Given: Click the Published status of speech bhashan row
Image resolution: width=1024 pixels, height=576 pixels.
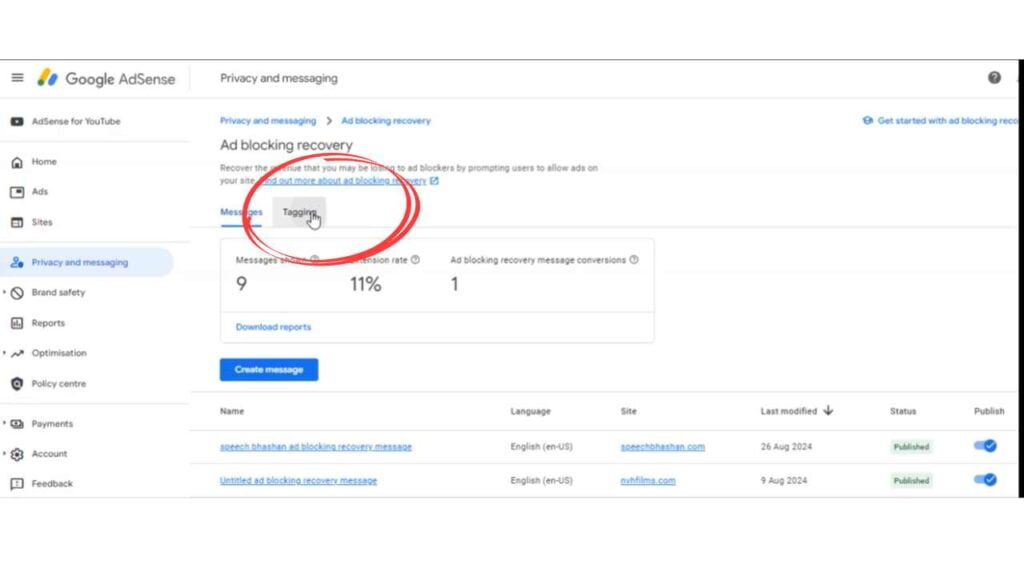Looking at the screenshot, I should [x=911, y=447].
